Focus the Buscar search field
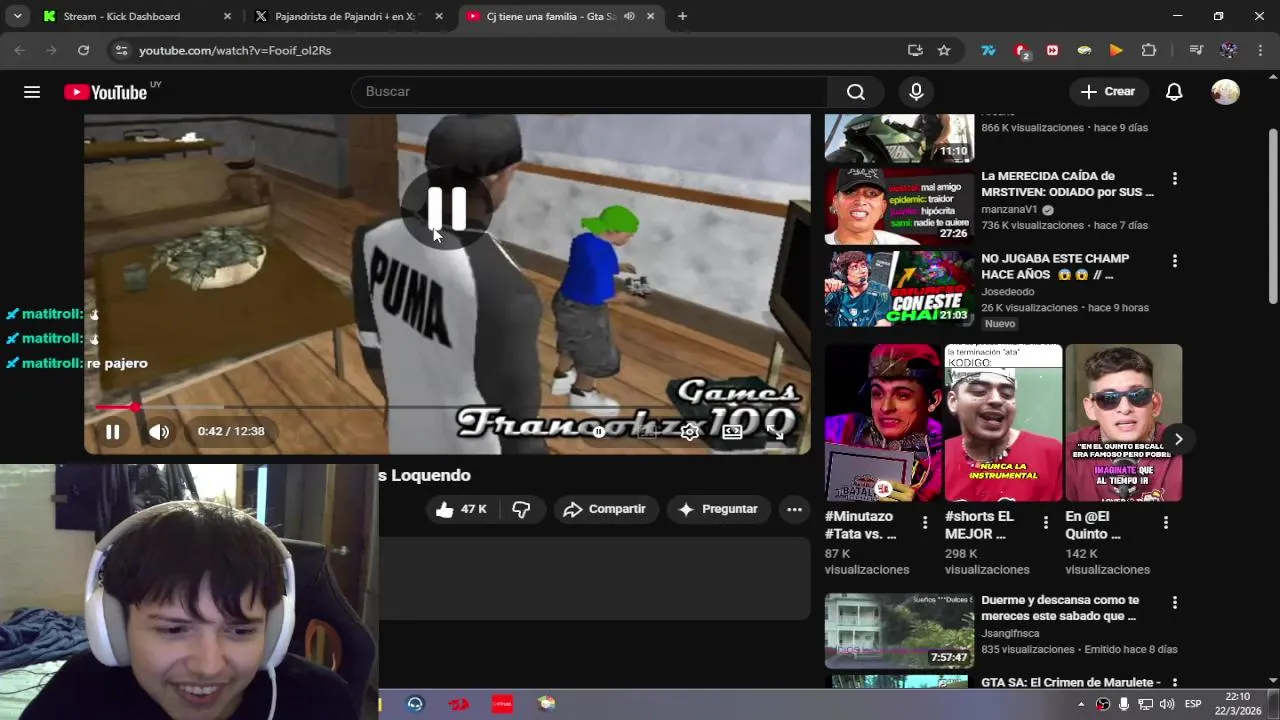The height and width of the screenshot is (720, 1280). [x=590, y=92]
